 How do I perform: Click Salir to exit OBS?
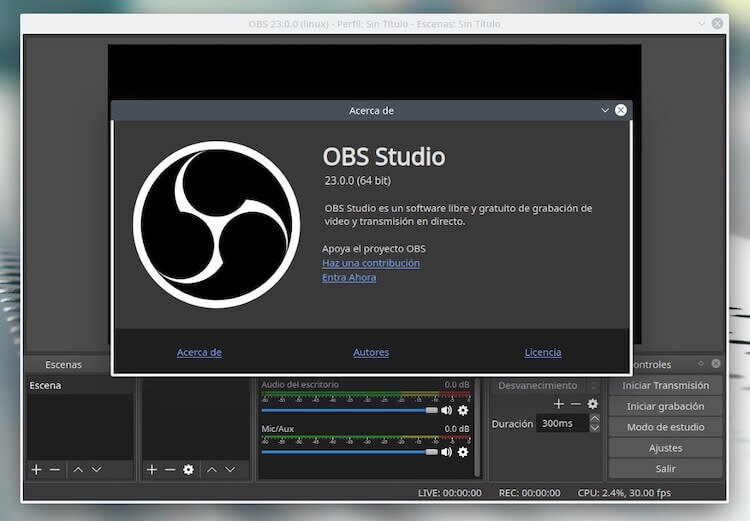pos(665,469)
